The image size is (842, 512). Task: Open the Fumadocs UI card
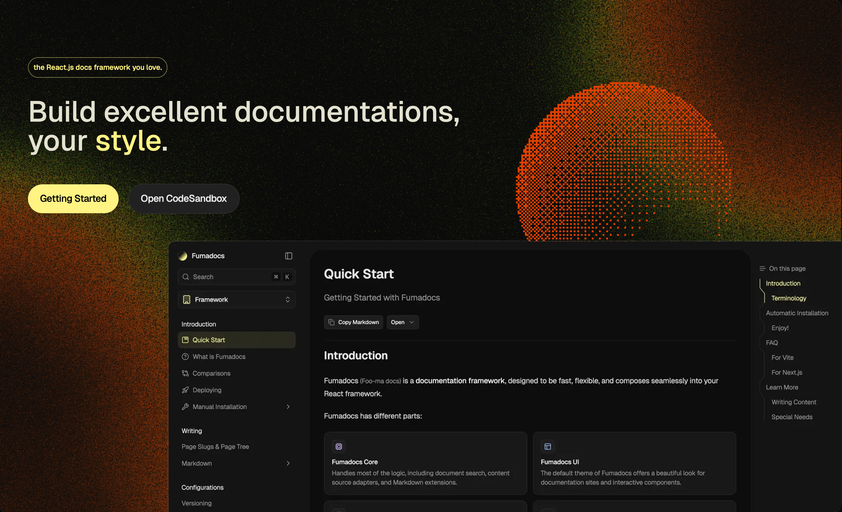634,463
